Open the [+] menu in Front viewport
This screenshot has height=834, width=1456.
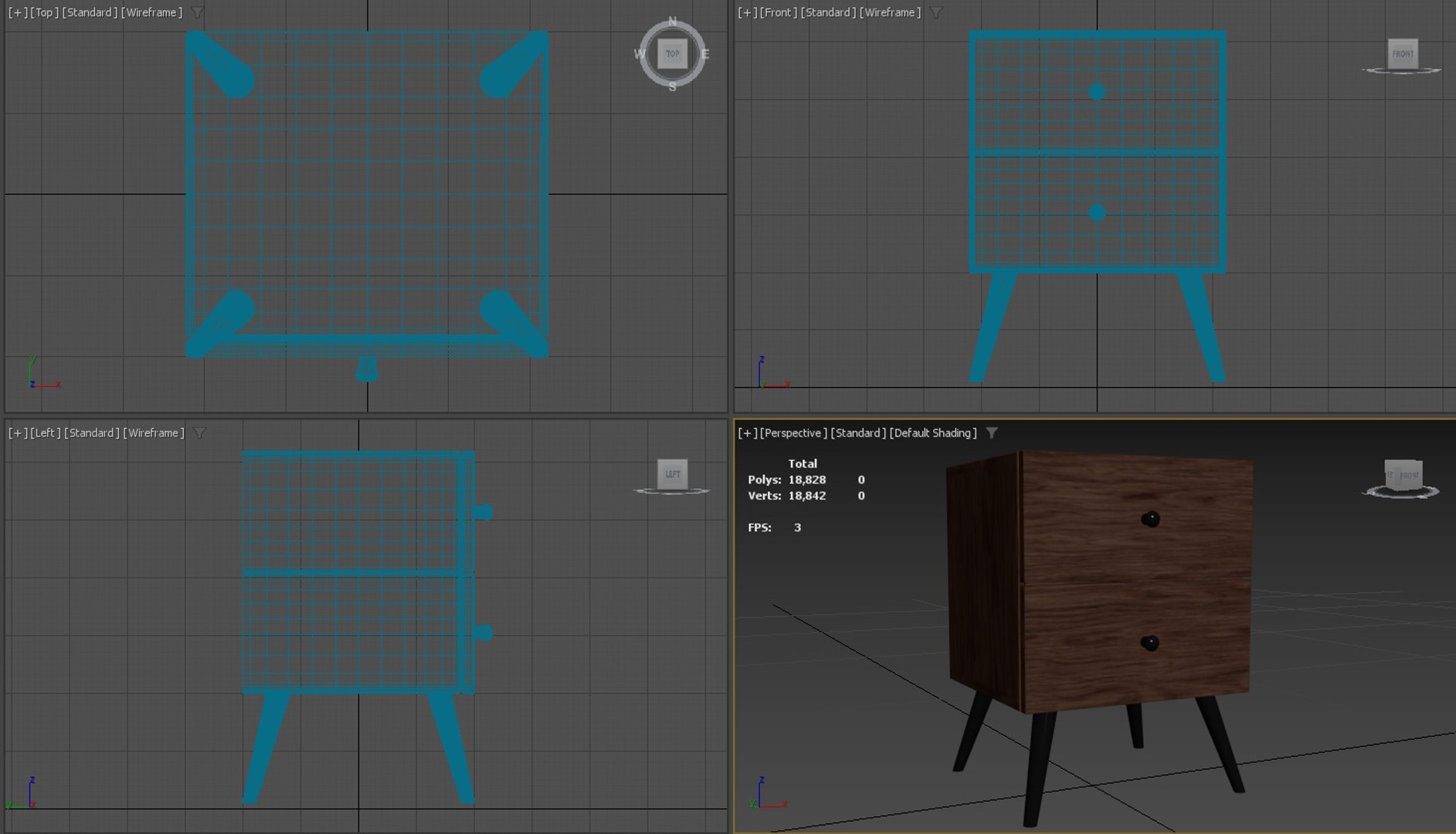(x=747, y=12)
